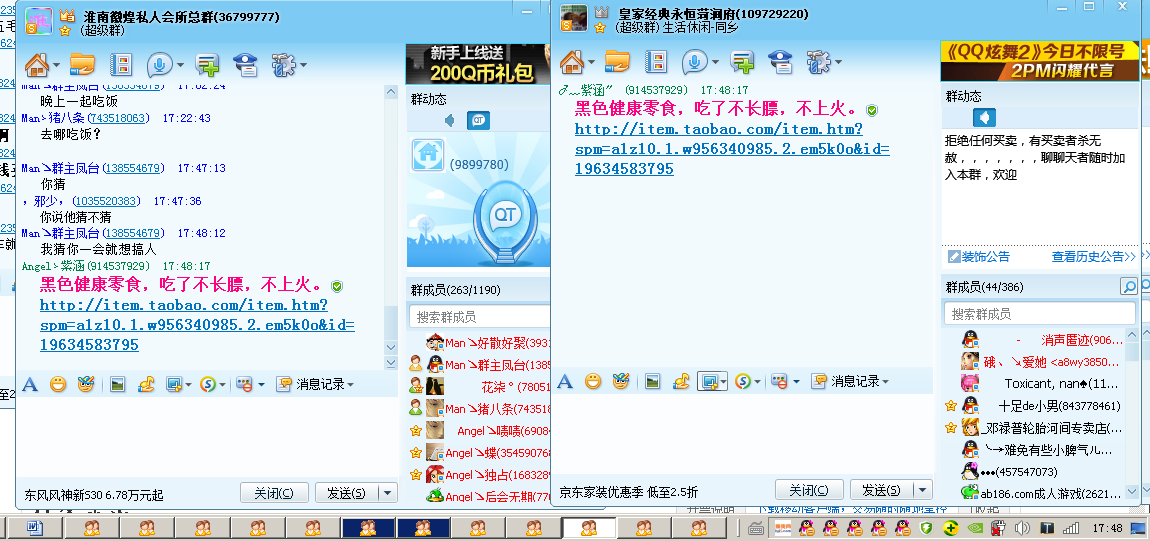Open emoticon picker in right chat window
The height and width of the screenshot is (541, 1150).
pyautogui.click(x=593, y=380)
